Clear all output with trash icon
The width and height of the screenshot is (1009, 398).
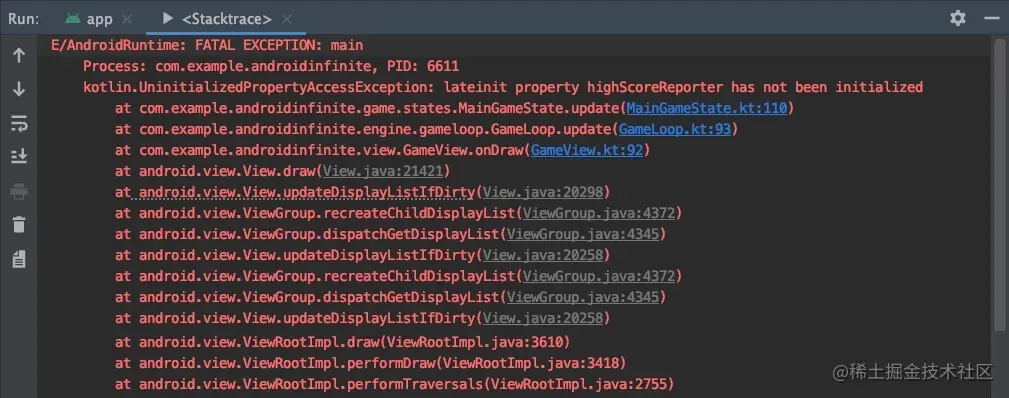(19, 225)
